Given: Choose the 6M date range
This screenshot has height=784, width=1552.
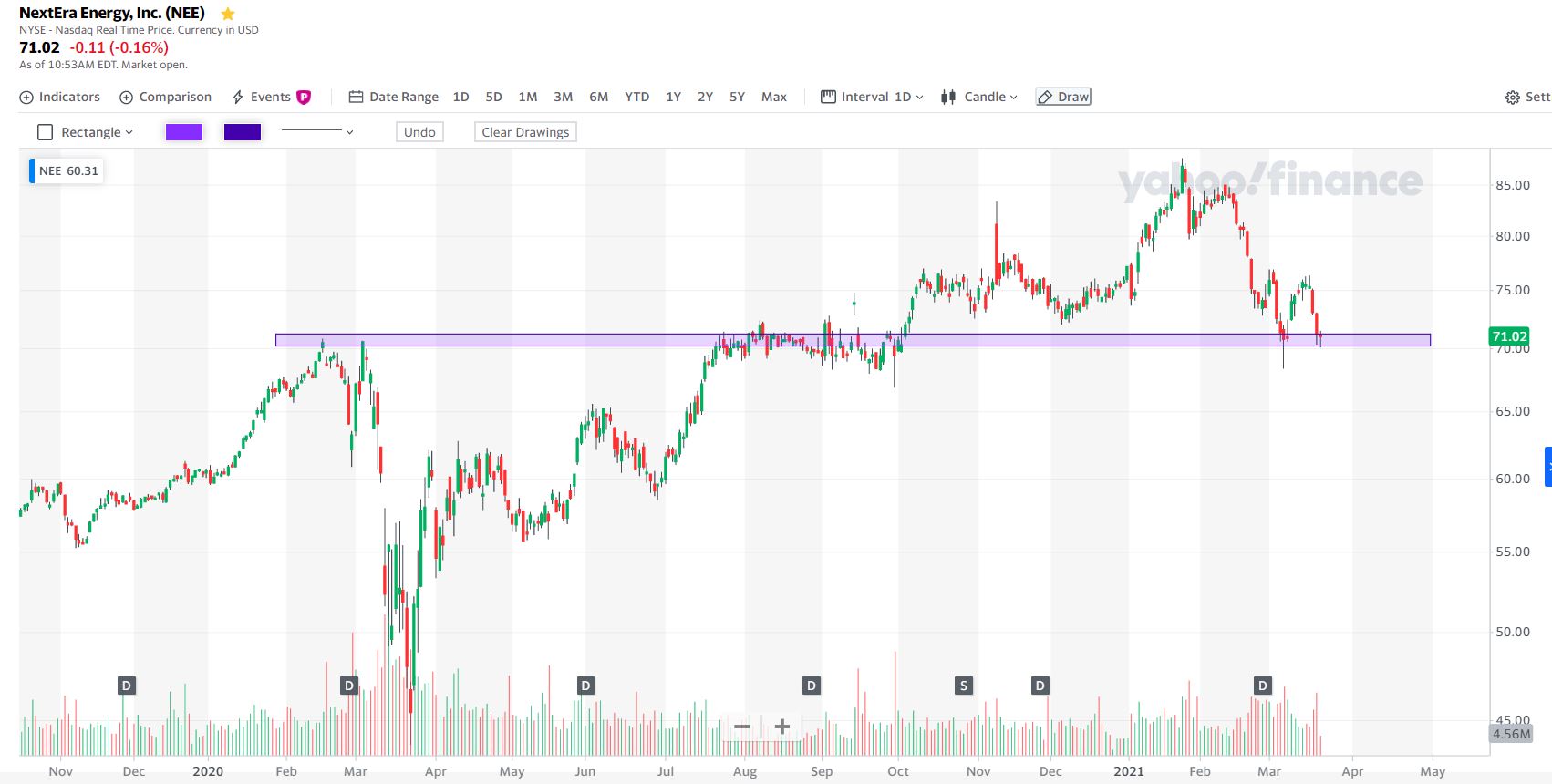Looking at the screenshot, I should (599, 97).
